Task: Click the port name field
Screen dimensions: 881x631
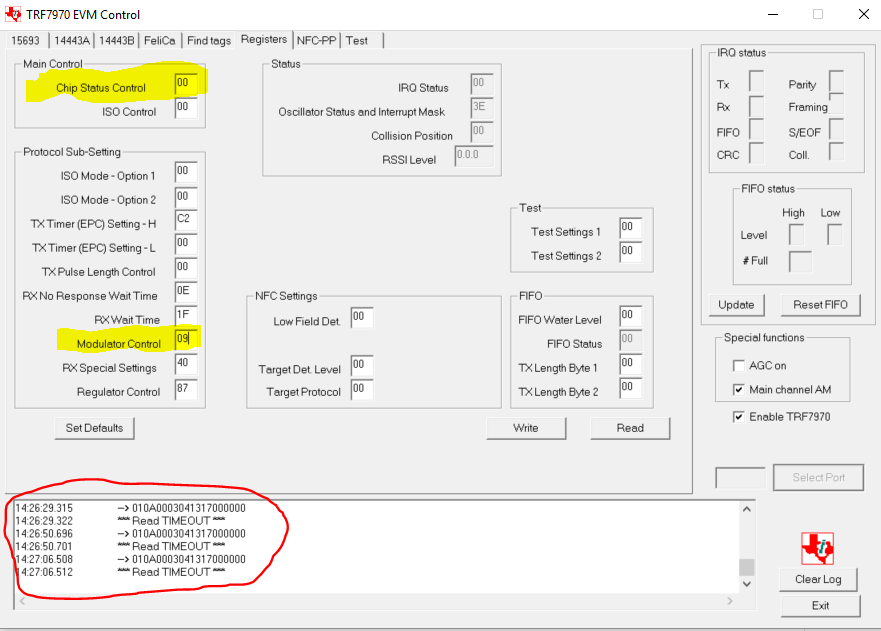Action: [740, 478]
